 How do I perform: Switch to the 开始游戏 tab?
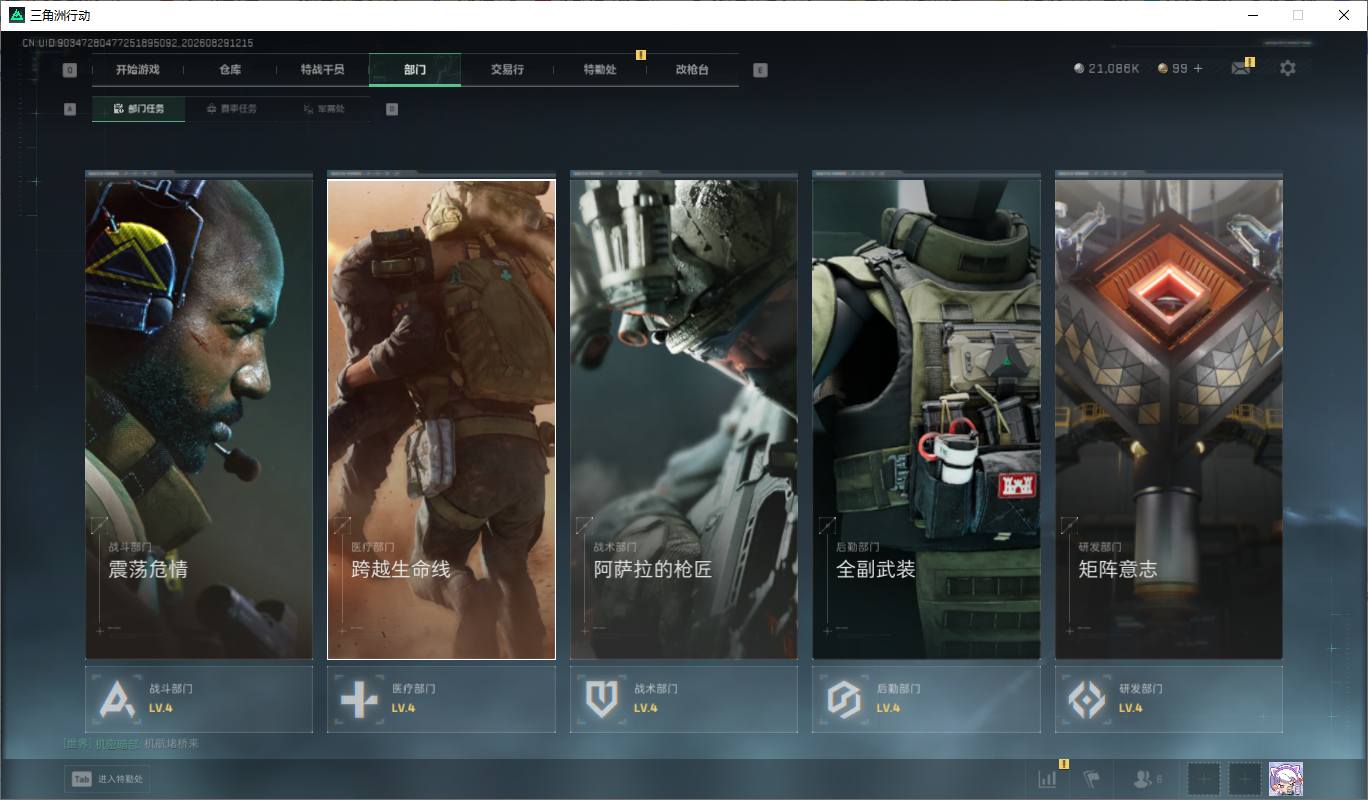(x=137, y=70)
